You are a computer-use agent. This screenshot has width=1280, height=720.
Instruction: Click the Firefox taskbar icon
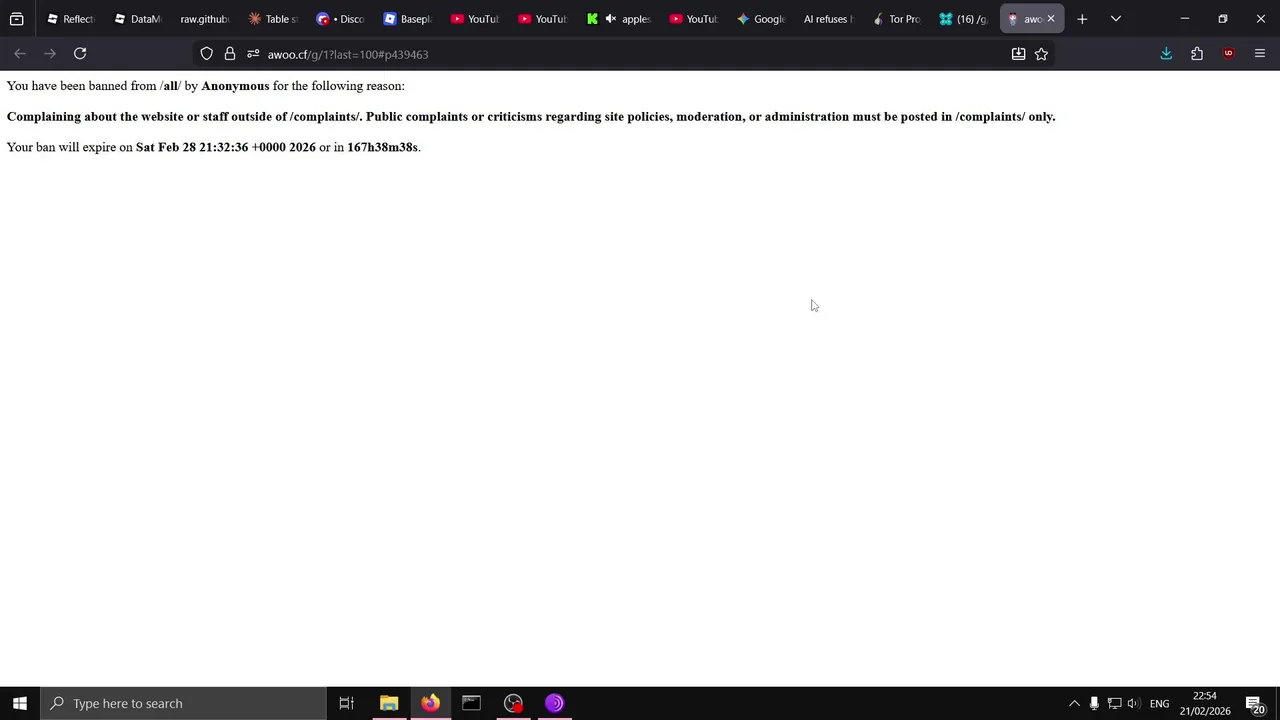[430, 703]
